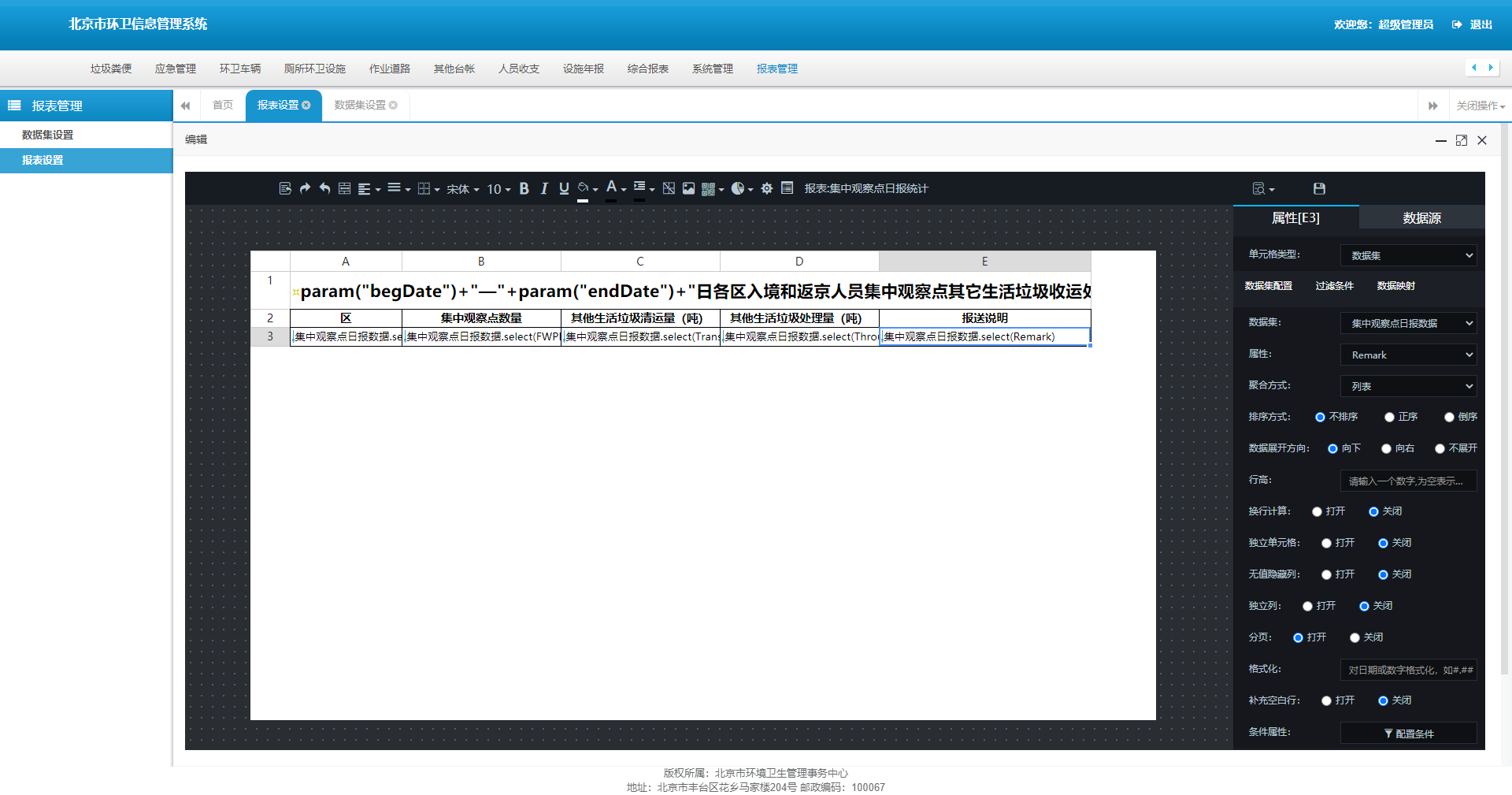Click the 行高 number input field
Viewport: 1512px width, 795px height.
(x=1408, y=481)
